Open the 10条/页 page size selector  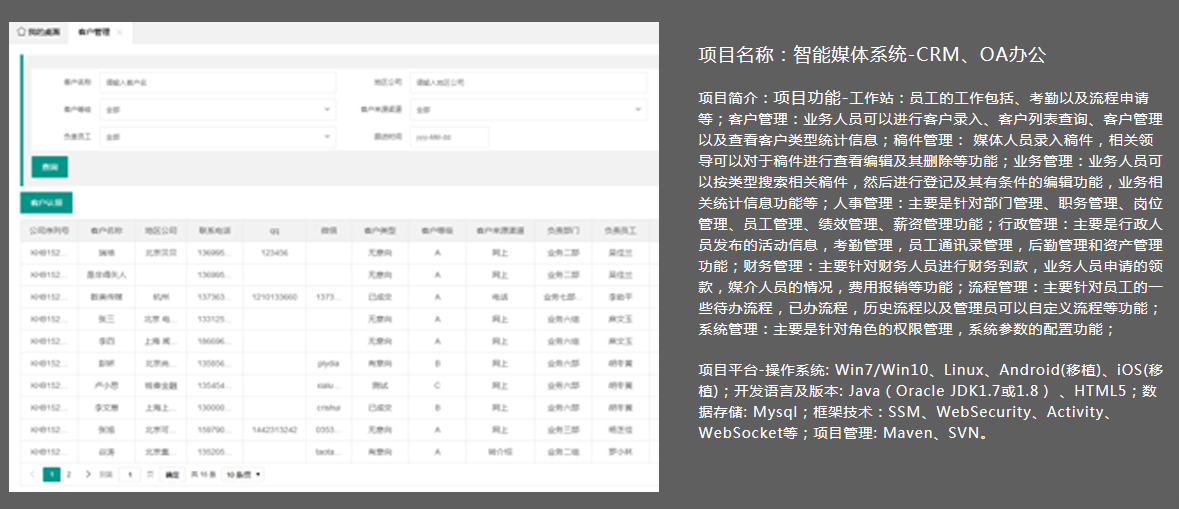pyautogui.click(x=243, y=474)
